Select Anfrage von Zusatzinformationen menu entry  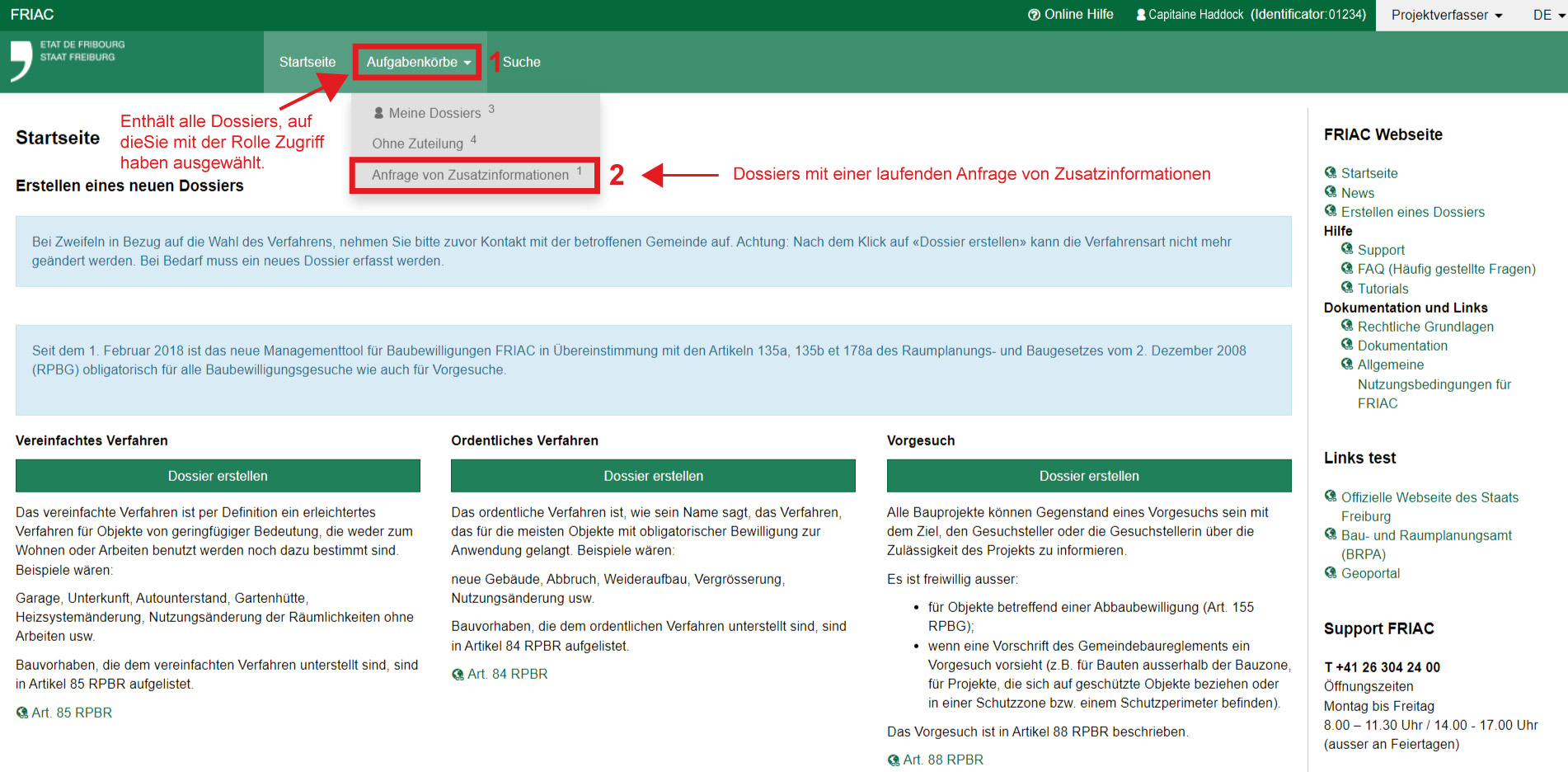point(470,175)
